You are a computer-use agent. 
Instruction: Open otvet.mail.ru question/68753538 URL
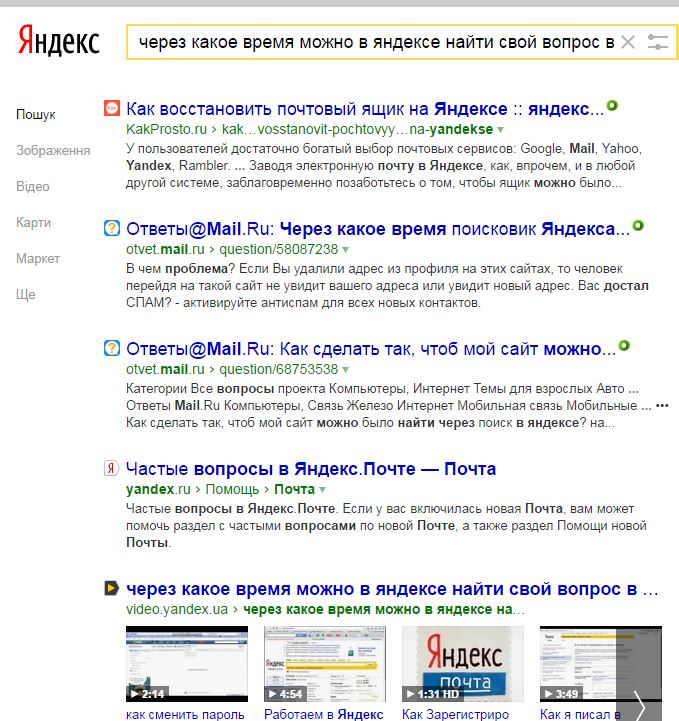(x=232, y=369)
